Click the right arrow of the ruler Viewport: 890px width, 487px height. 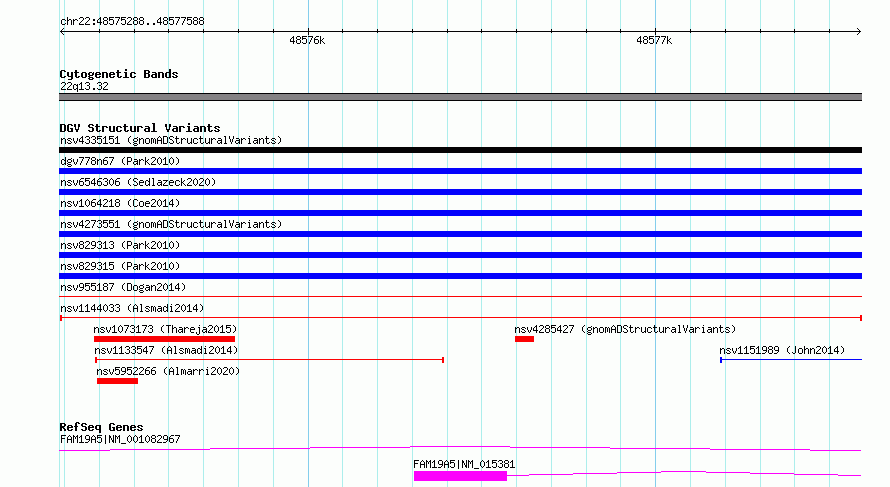pyautogui.click(x=858, y=31)
